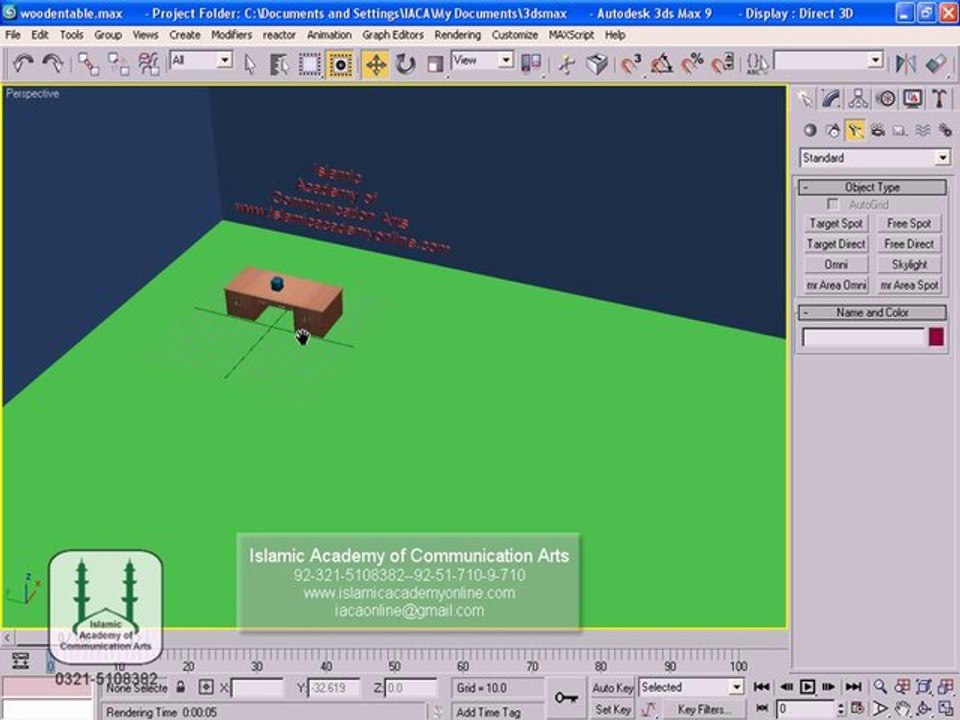Toggle Select and Manipulate mode

567,64
